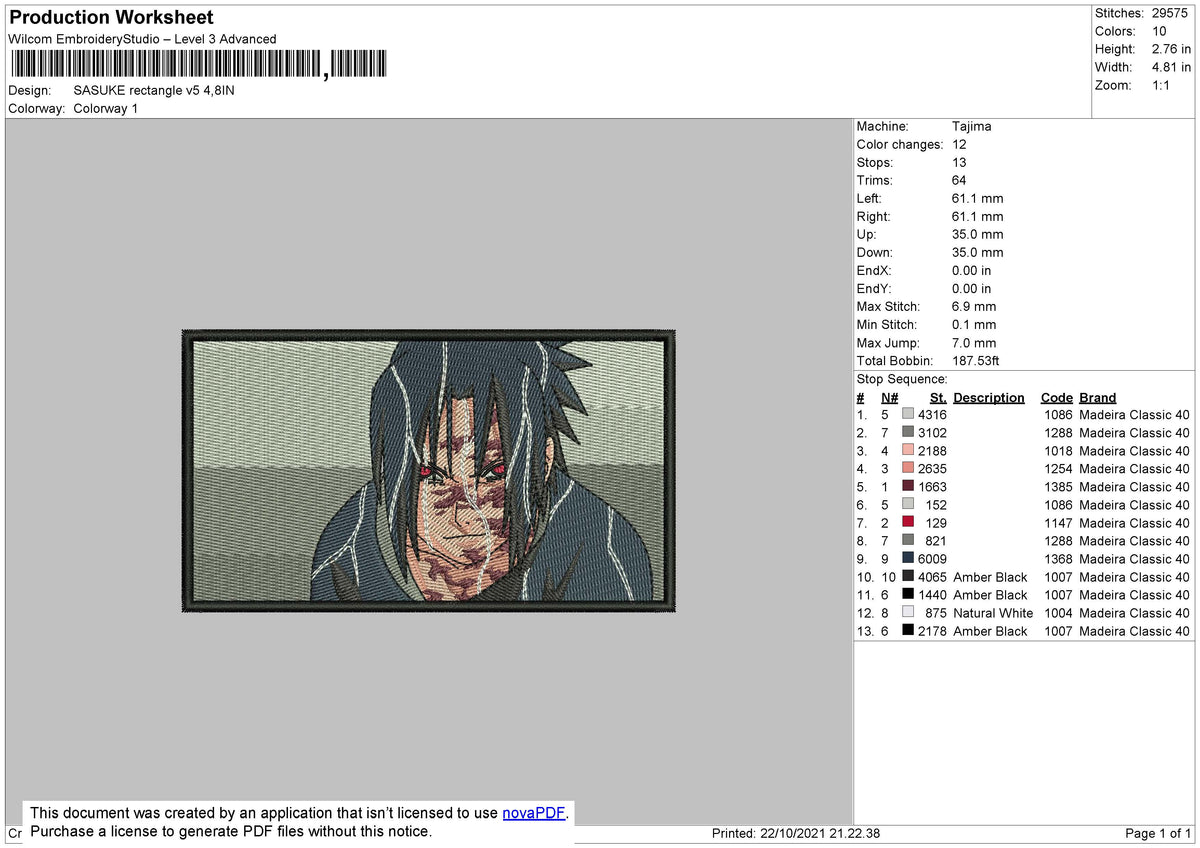Viewport: 1200px width, 848px height.
Task: Click the Description column header
Action: coord(989,397)
